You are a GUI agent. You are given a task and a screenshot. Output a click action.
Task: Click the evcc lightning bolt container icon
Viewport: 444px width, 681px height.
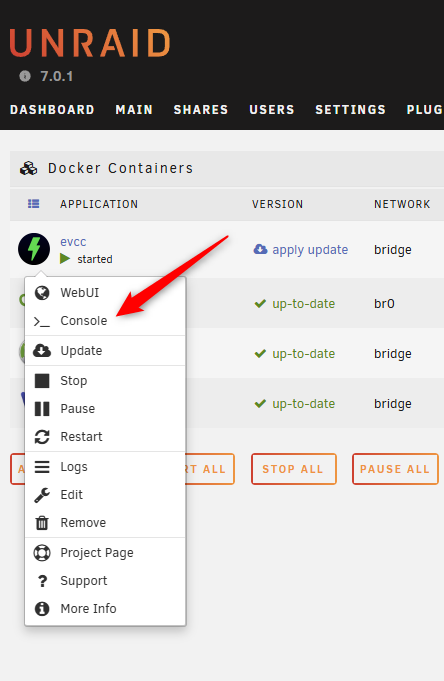[x=34, y=249]
